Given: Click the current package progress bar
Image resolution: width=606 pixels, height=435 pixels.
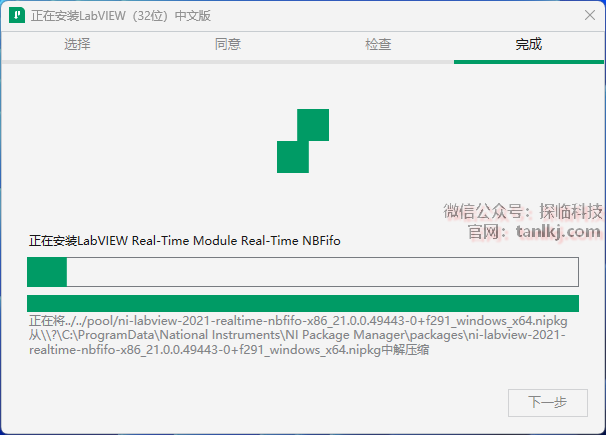Looking at the screenshot, I should click(x=303, y=272).
